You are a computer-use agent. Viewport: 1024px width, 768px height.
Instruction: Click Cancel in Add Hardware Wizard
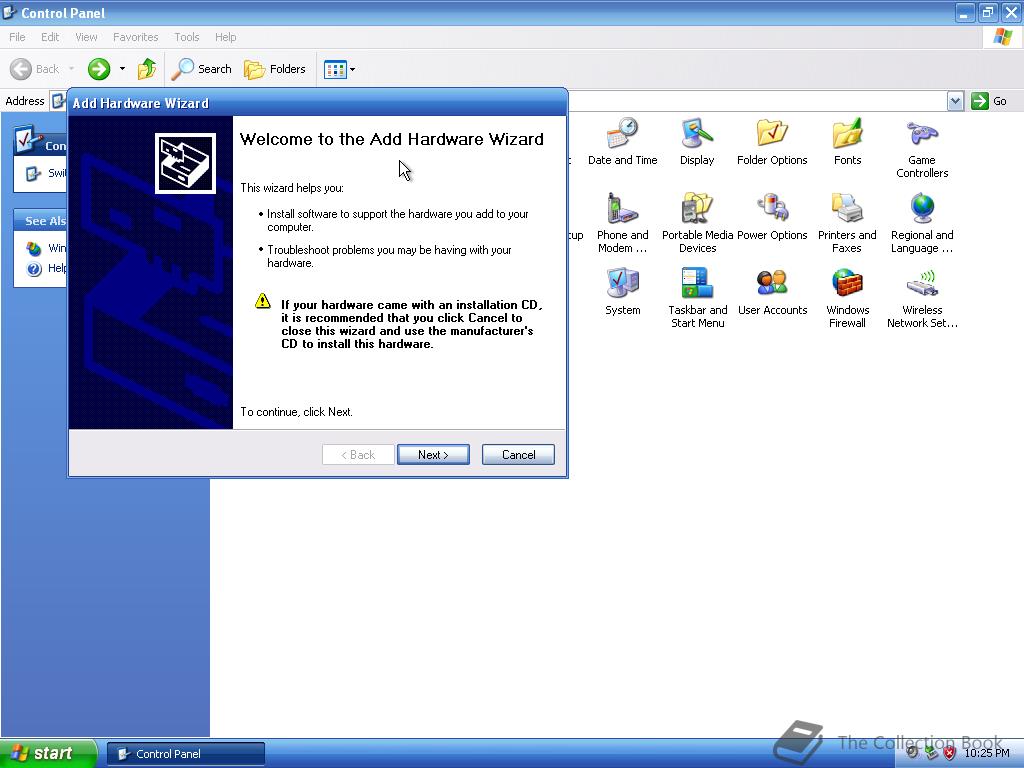coord(518,455)
